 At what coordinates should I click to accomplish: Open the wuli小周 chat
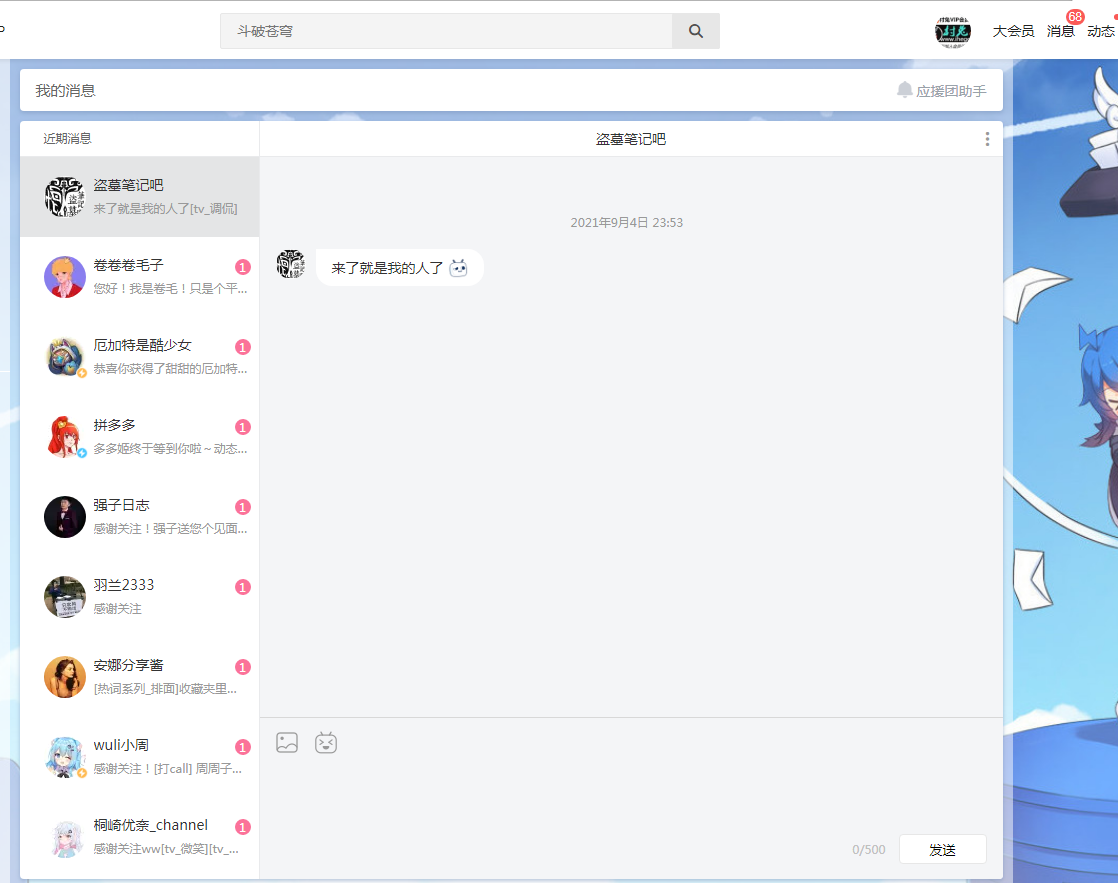click(x=139, y=757)
